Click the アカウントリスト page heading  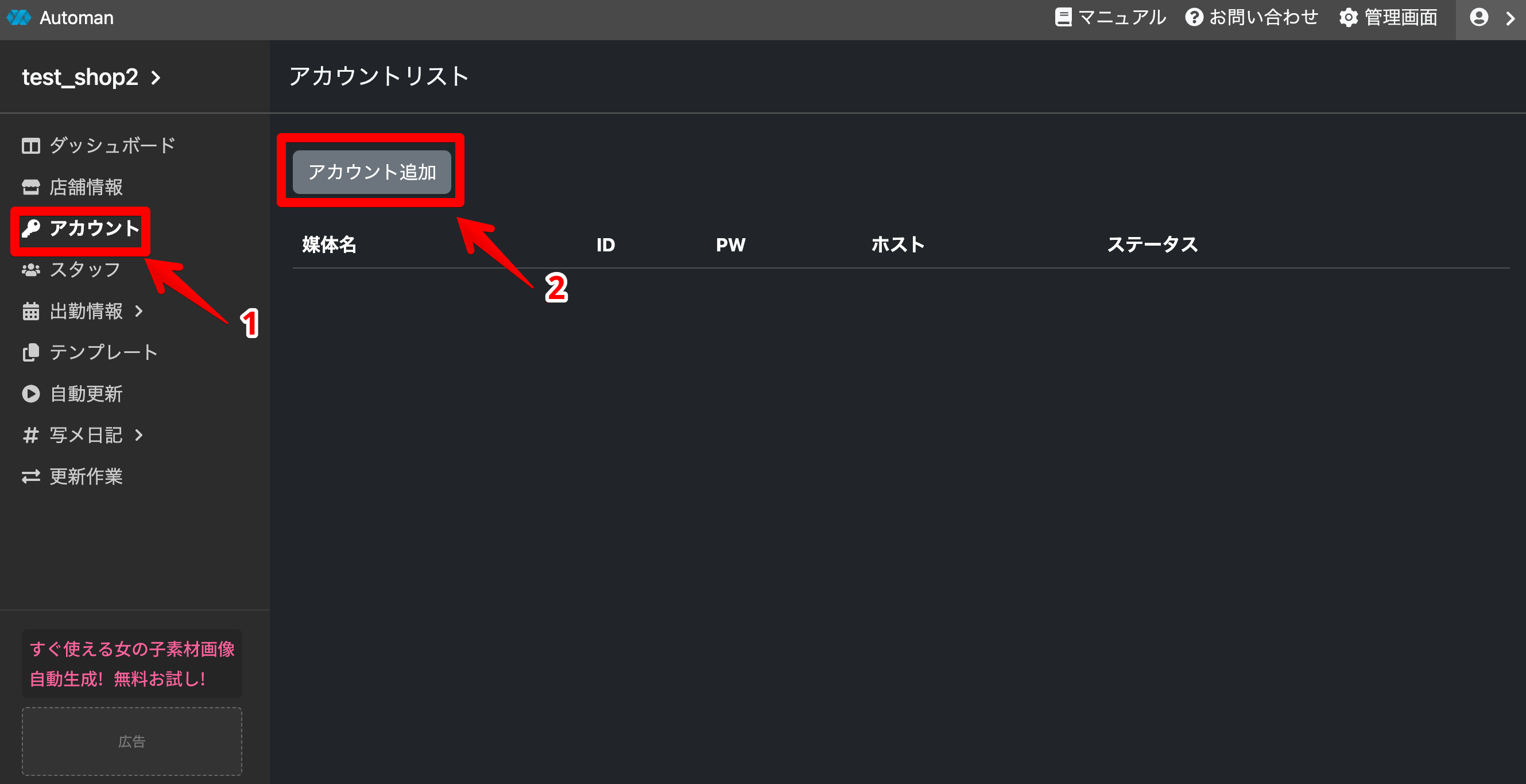pos(379,76)
